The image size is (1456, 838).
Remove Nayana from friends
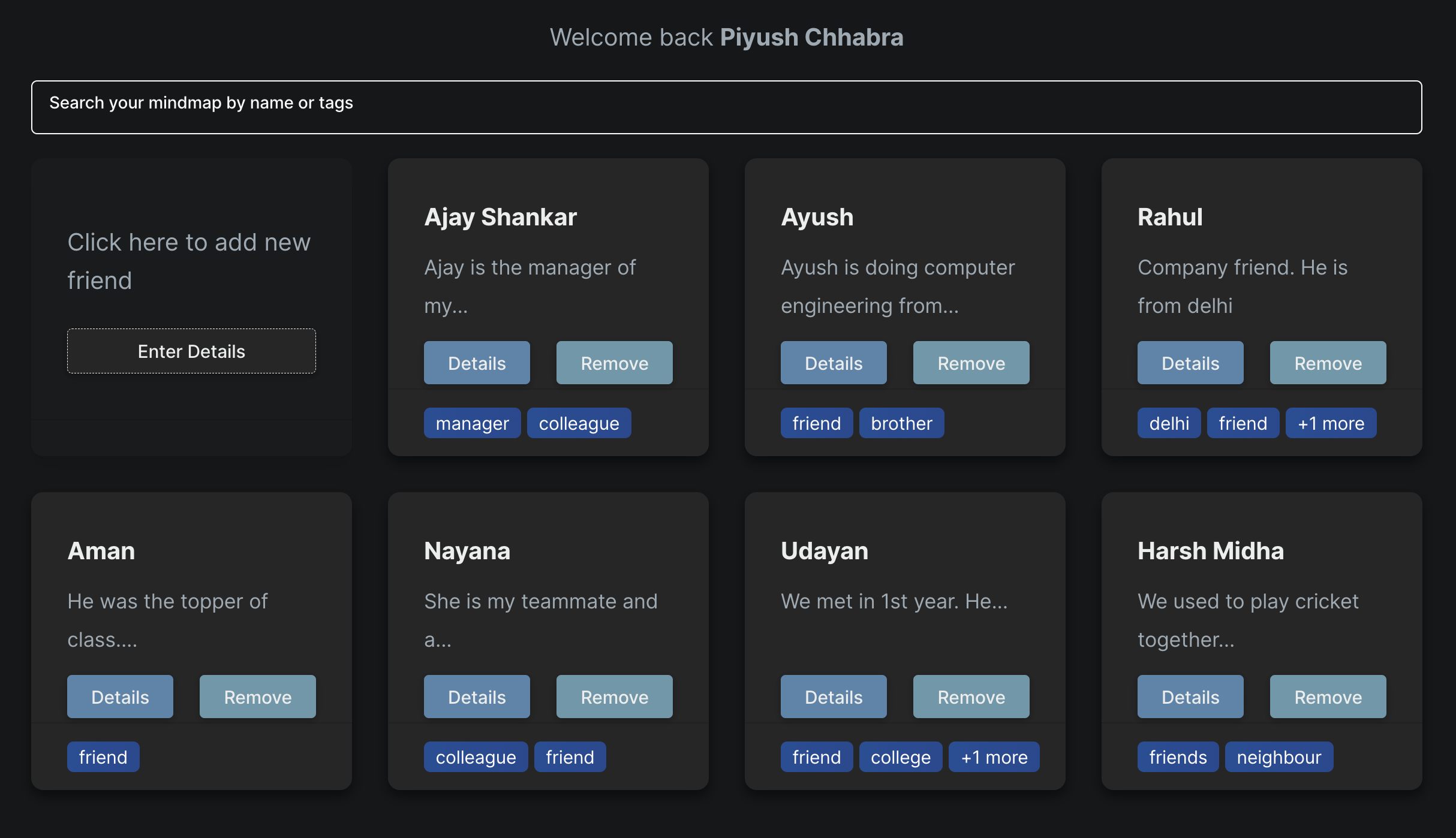[x=614, y=697]
